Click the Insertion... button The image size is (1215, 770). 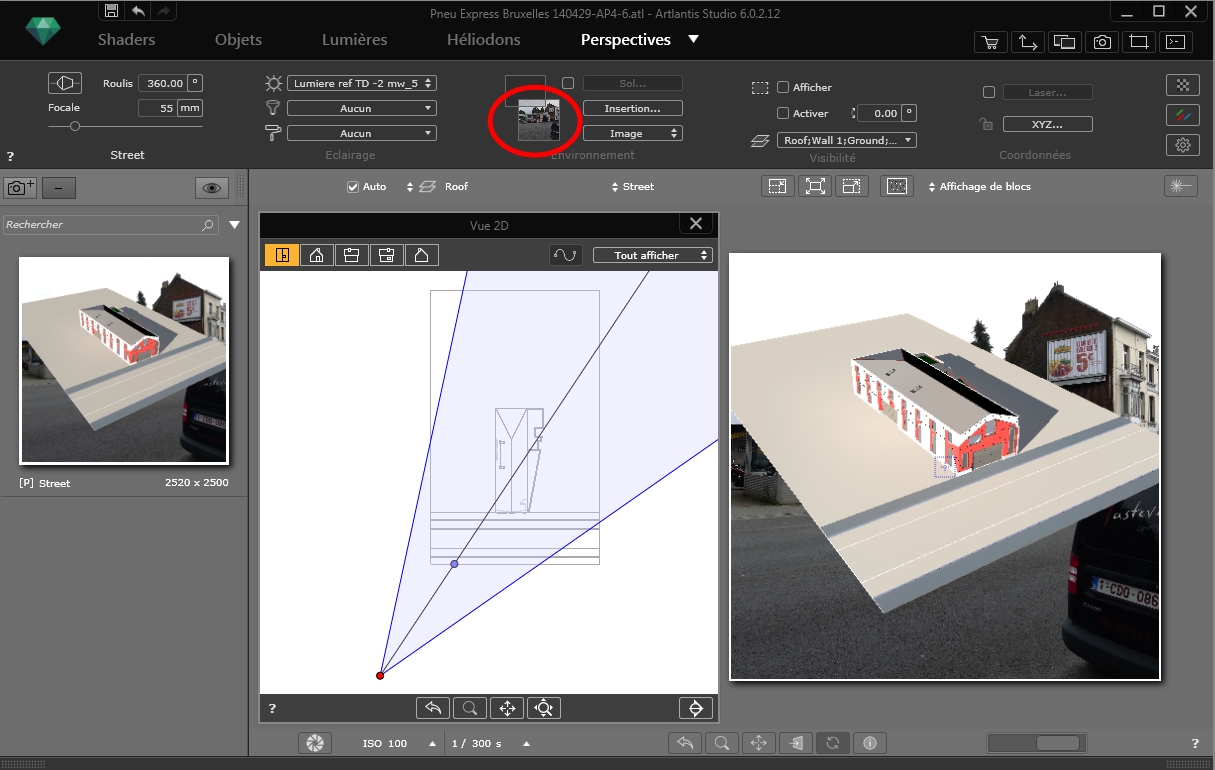tap(632, 108)
